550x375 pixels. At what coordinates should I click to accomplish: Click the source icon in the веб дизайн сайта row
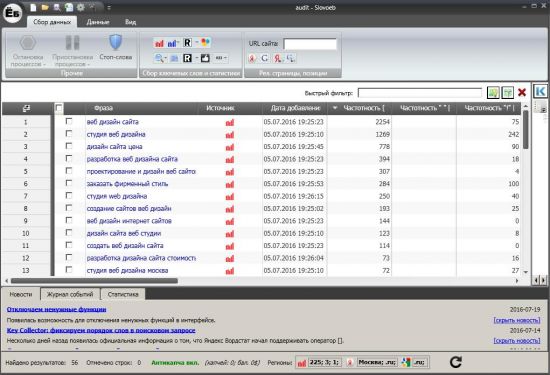coord(230,122)
